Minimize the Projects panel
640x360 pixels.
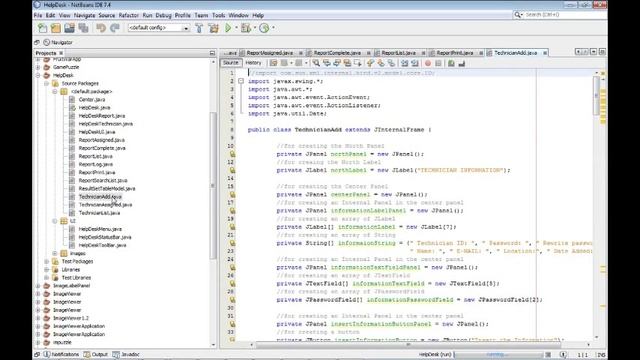pyautogui.click(x=212, y=53)
